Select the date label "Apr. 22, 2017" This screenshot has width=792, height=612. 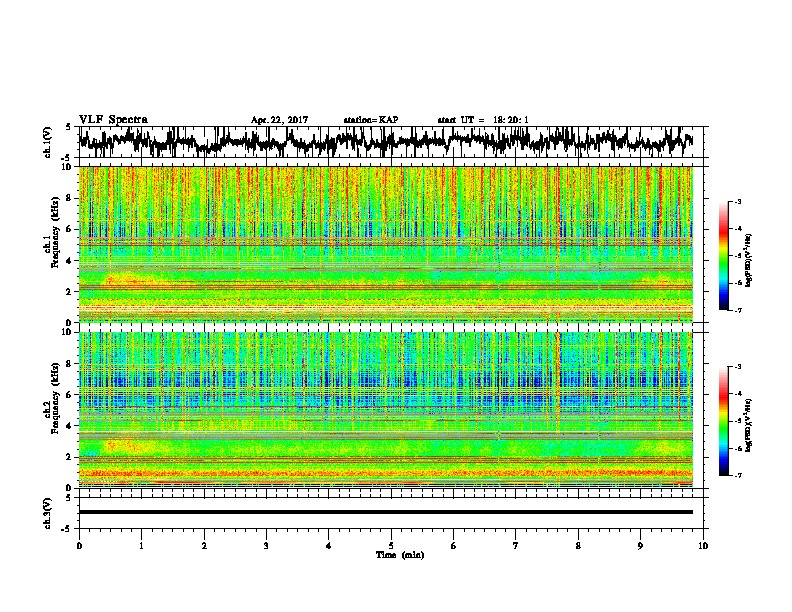click(x=279, y=120)
